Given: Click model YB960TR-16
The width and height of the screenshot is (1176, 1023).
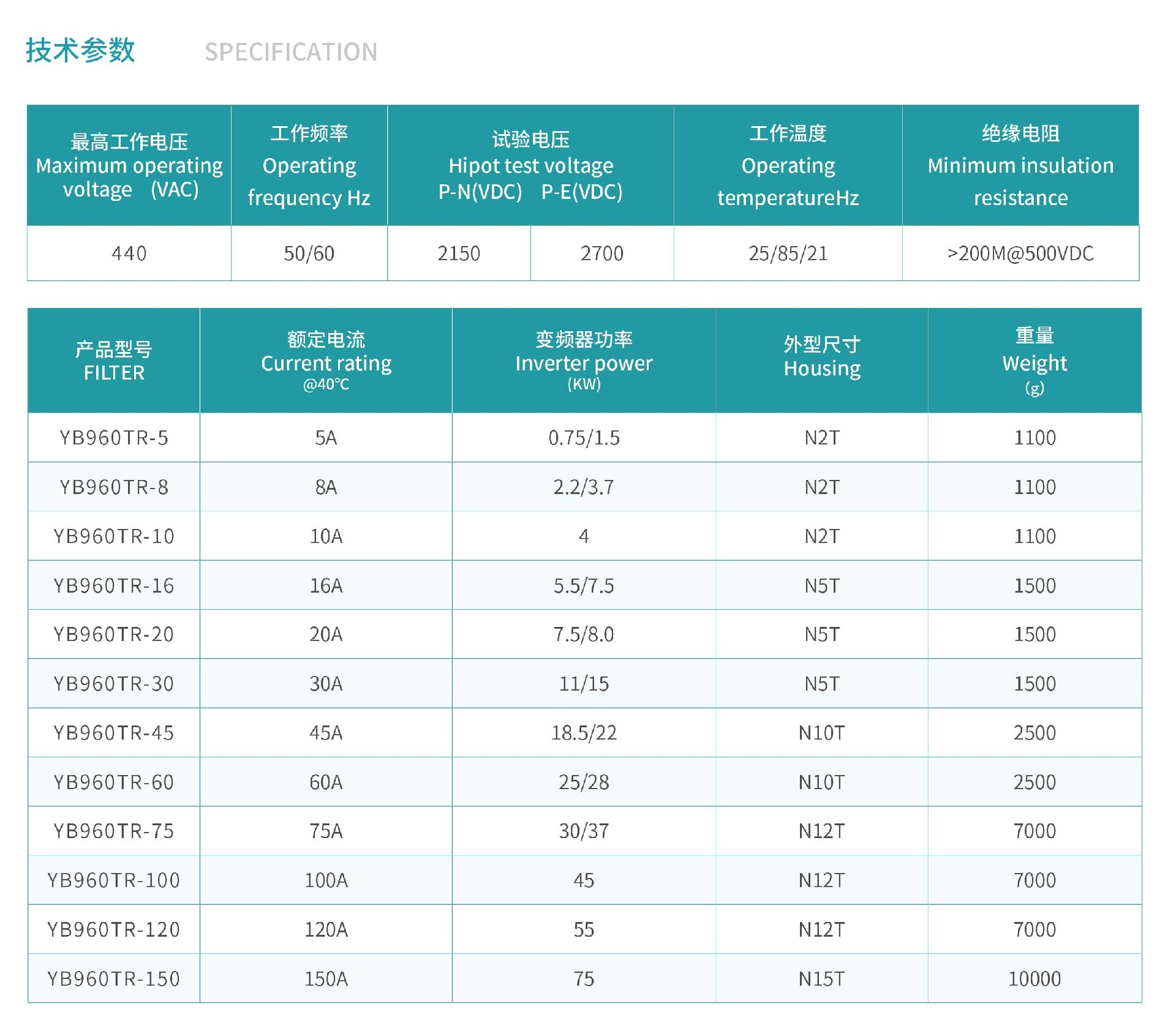Looking at the screenshot, I should pyautogui.click(x=114, y=586).
